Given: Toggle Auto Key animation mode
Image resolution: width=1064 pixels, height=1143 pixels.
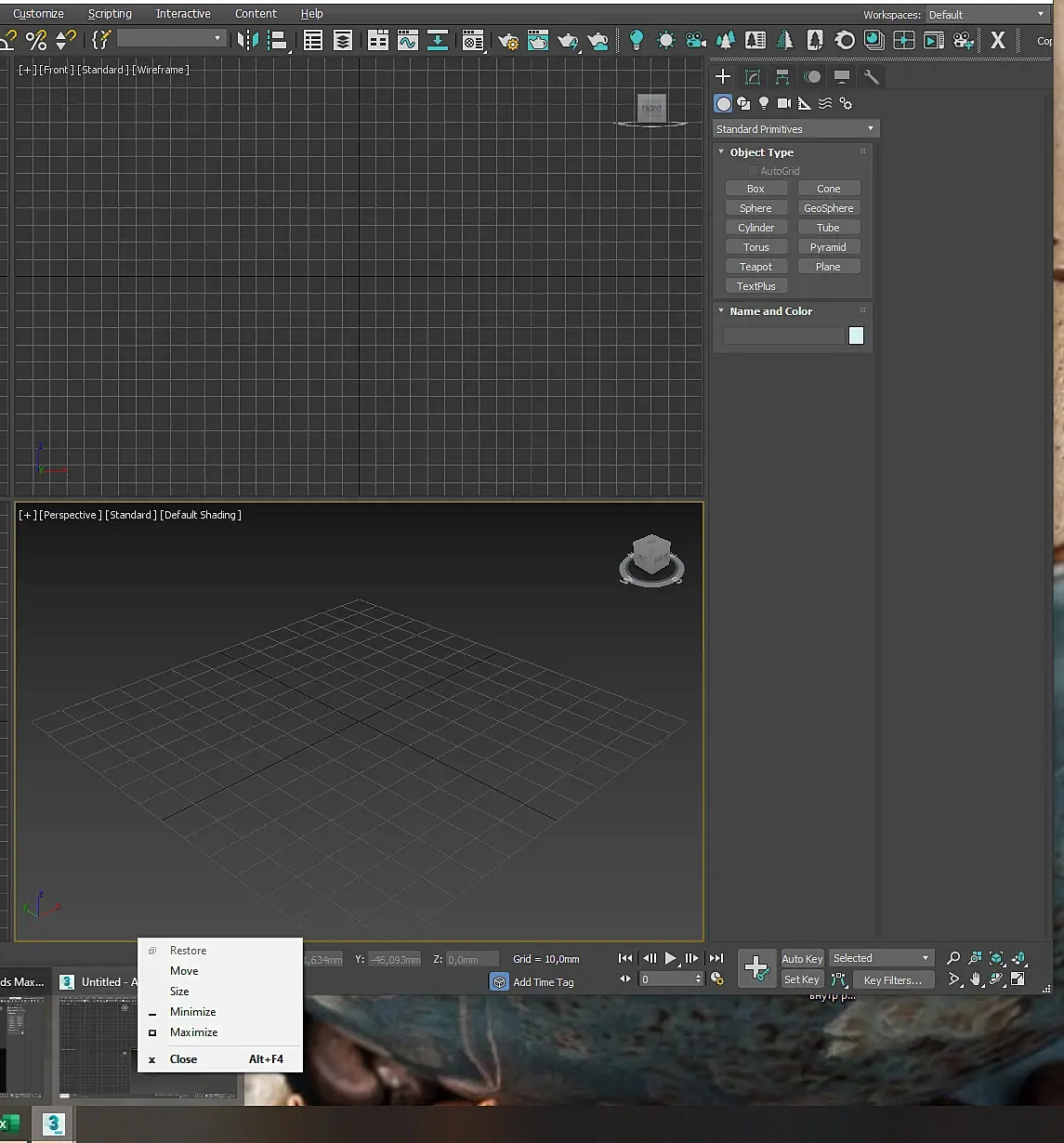Looking at the screenshot, I should (802, 959).
